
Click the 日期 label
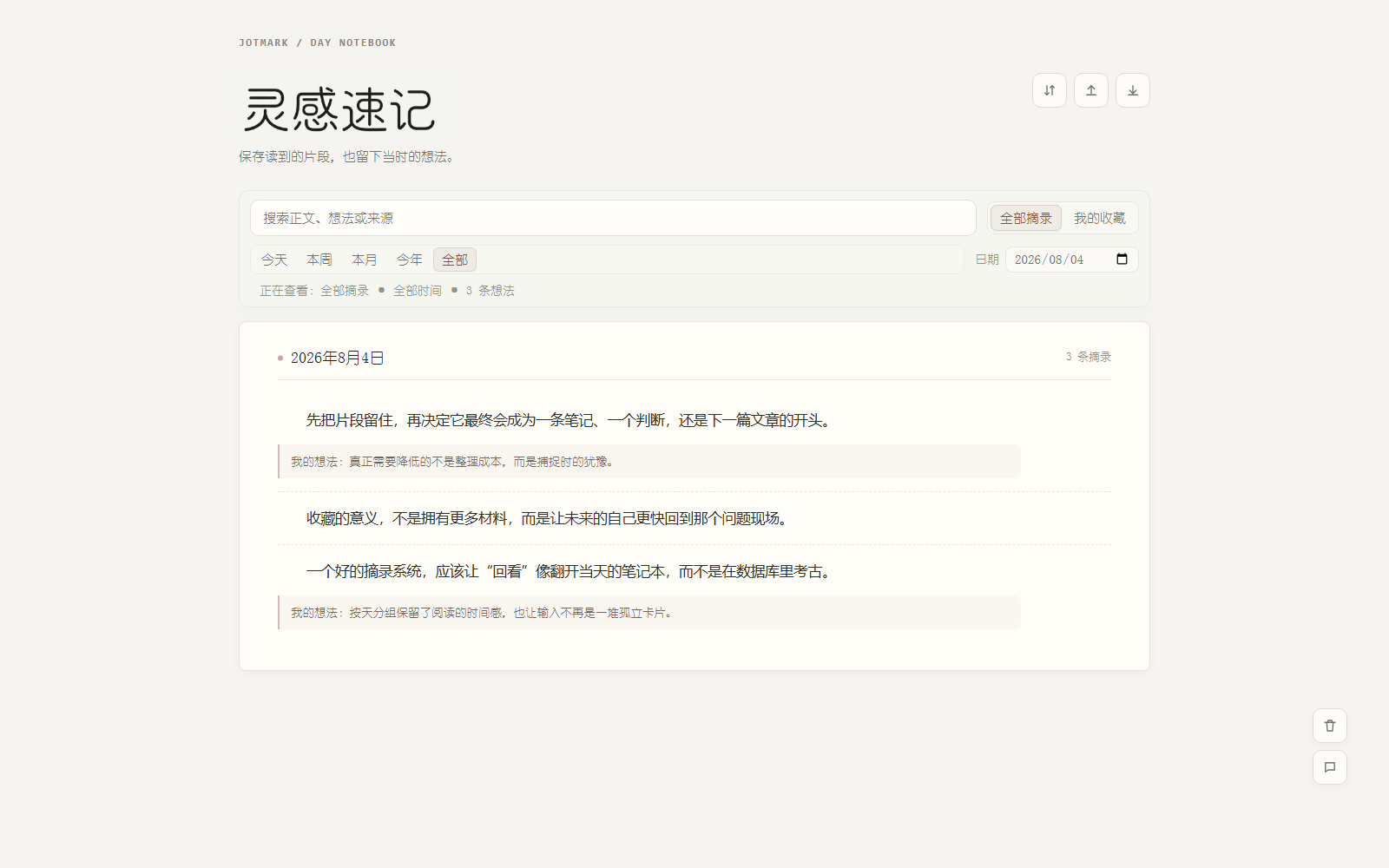click(x=987, y=260)
